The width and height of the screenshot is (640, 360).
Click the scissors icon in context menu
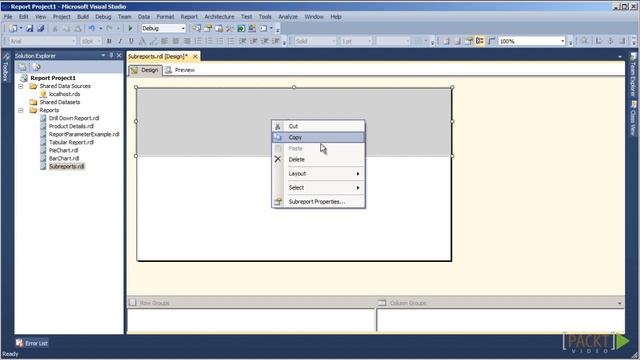pyautogui.click(x=278, y=127)
